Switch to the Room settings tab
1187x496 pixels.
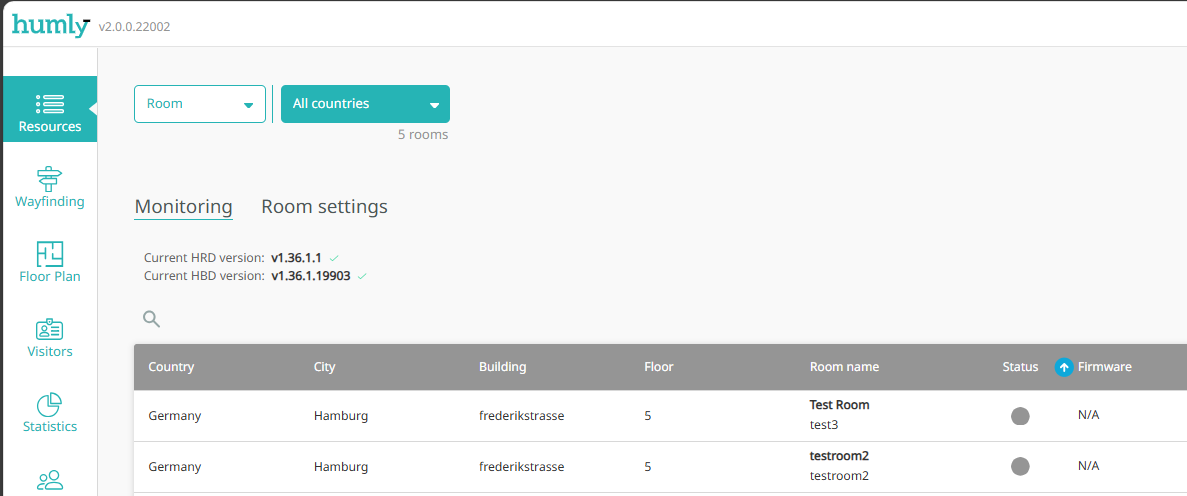coord(324,207)
